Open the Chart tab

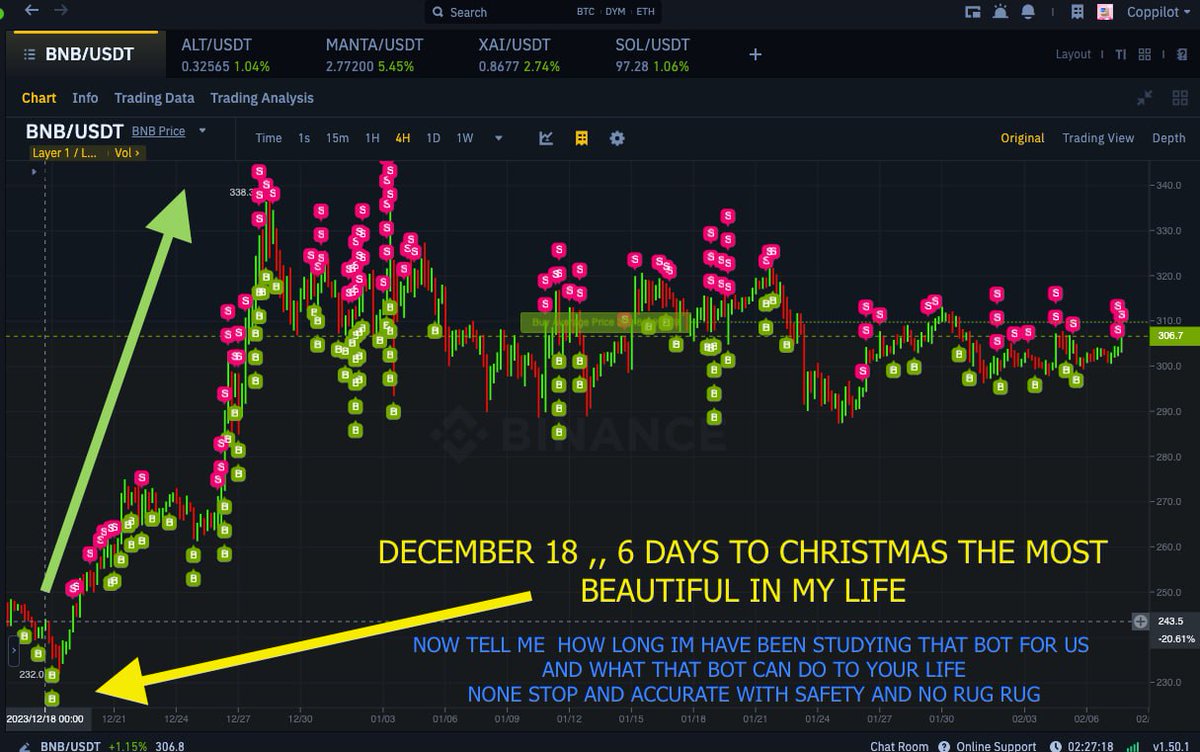coord(39,98)
